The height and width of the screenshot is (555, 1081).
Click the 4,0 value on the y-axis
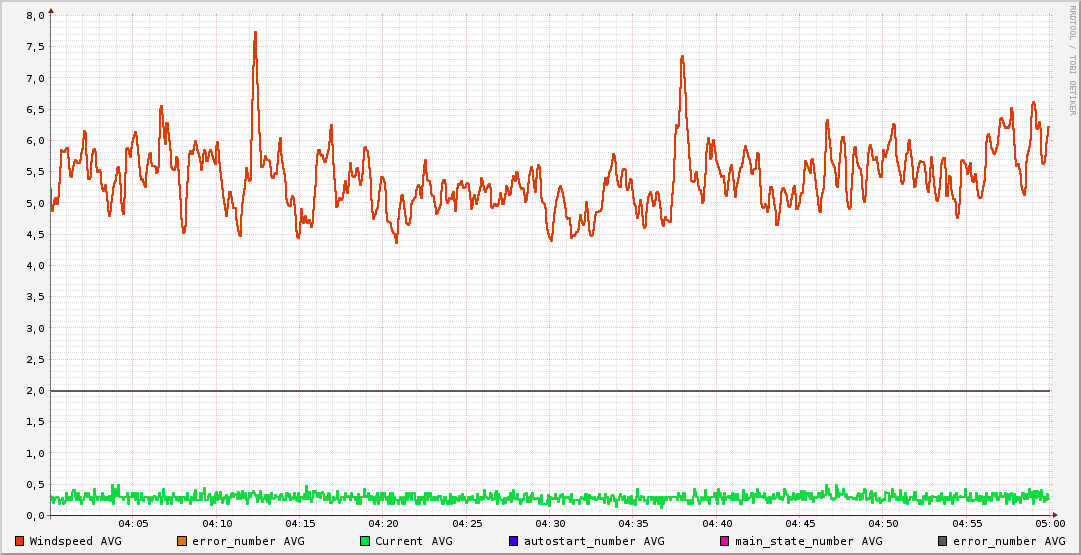34,266
